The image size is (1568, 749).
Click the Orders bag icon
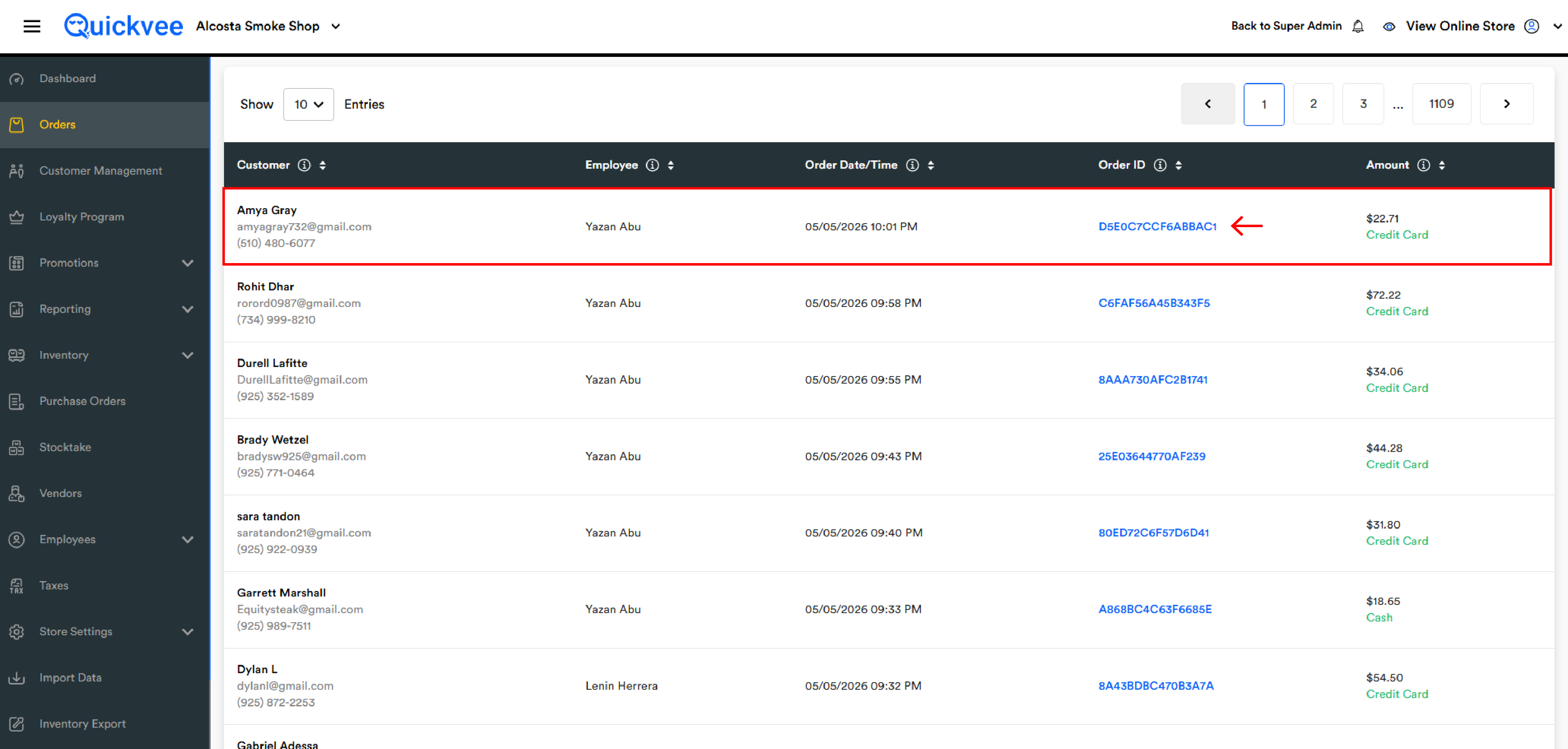[17, 125]
